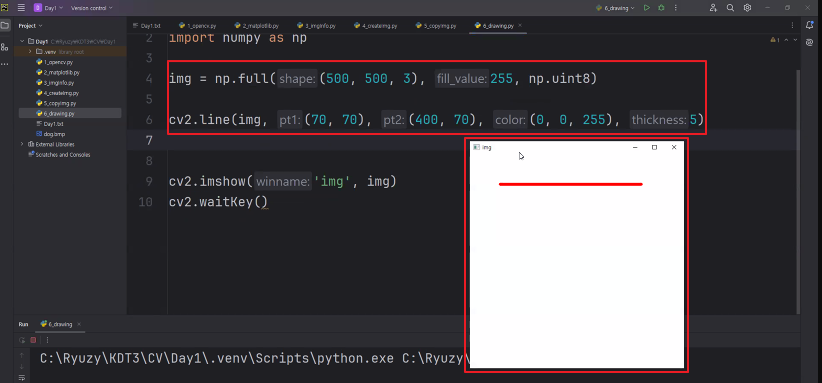
Task: Switch to the 2_matplotlib.py editor tab
Action: [256, 26]
